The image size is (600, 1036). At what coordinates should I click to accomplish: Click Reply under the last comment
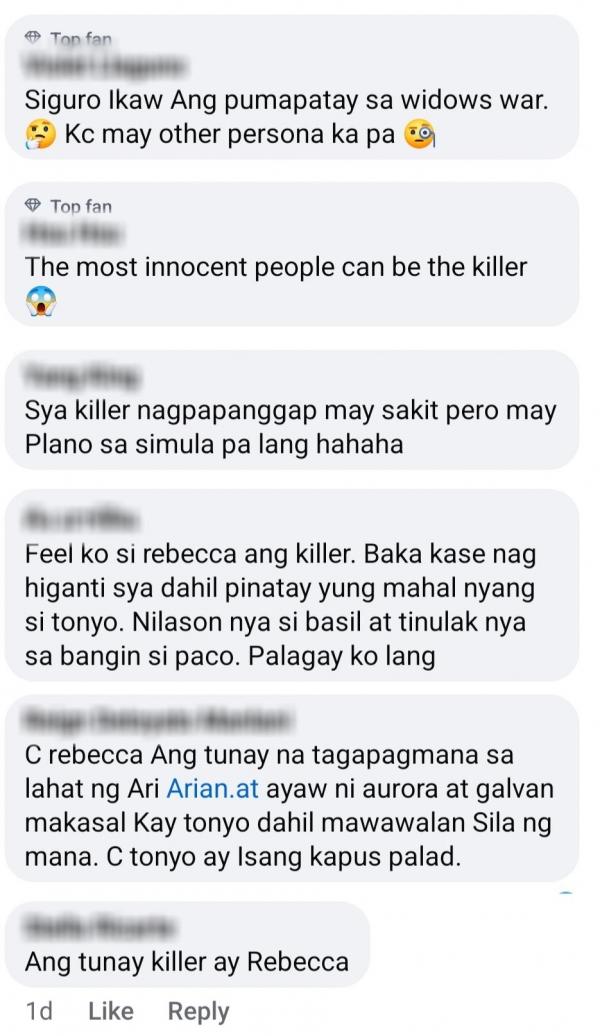[x=198, y=1012]
